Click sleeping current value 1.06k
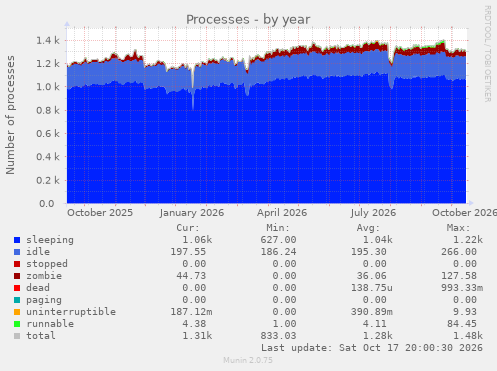This screenshot has width=497, height=371. (x=197, y=240)
